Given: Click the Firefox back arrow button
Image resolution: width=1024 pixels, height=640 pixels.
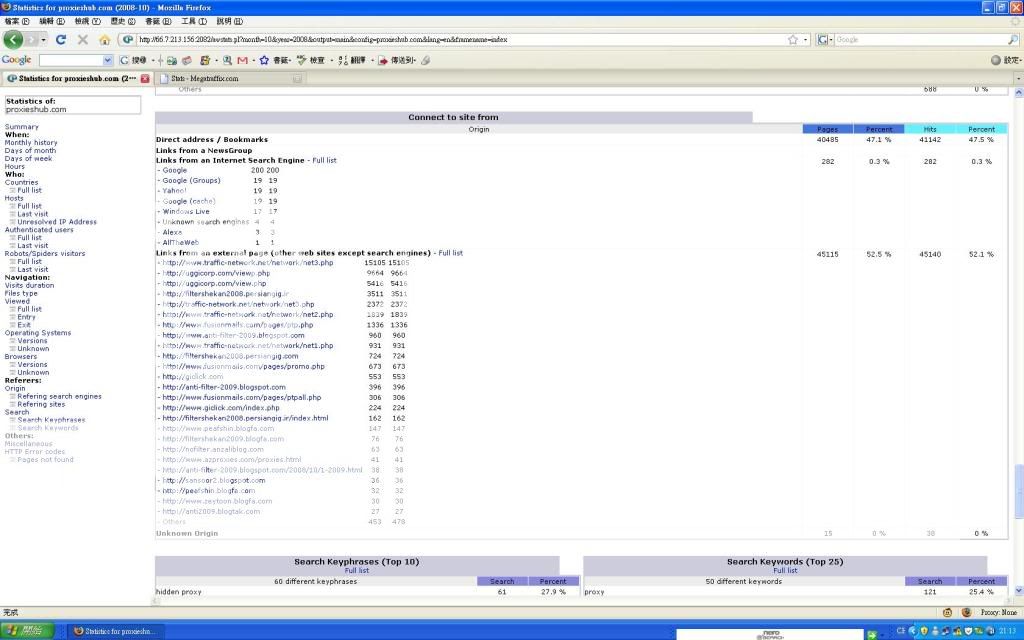Looking at the screenshot, I should (13, 39).
